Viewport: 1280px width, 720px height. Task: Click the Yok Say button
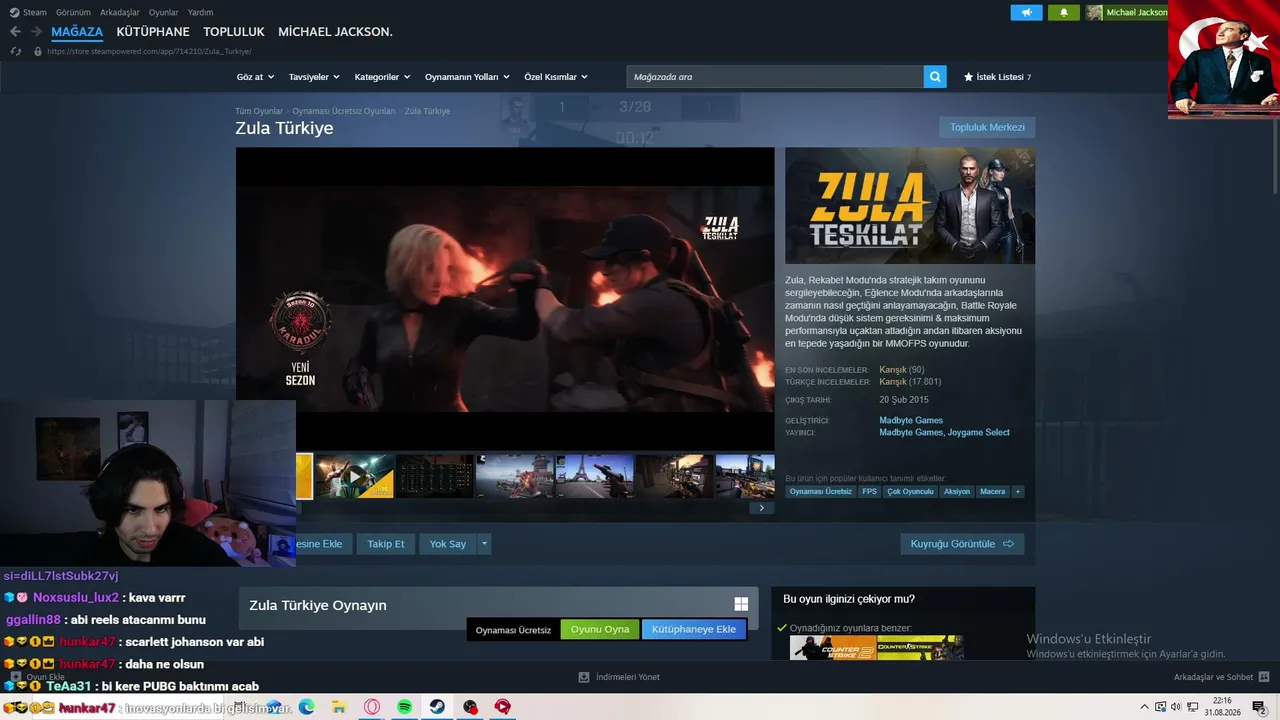[448, 544]
